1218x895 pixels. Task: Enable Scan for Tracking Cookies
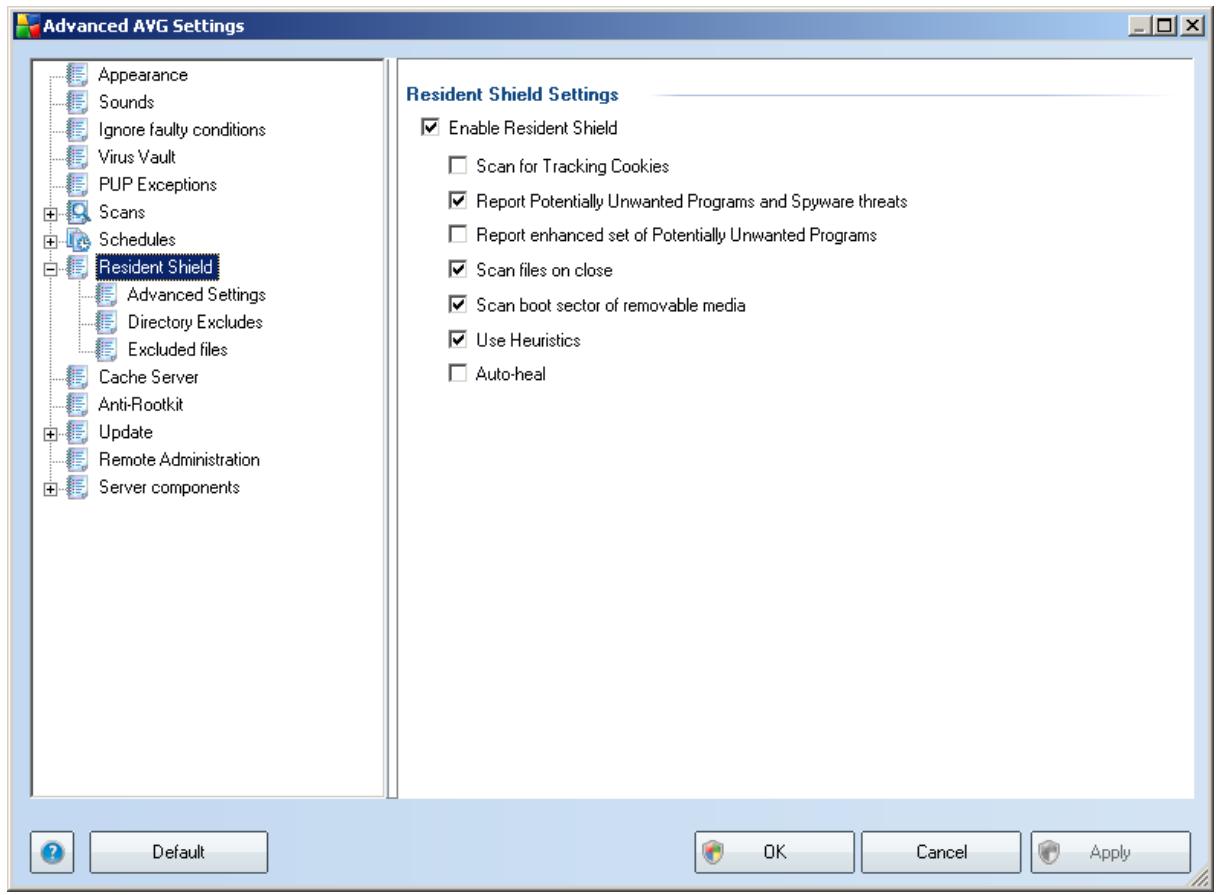click(x=459, y=164)
